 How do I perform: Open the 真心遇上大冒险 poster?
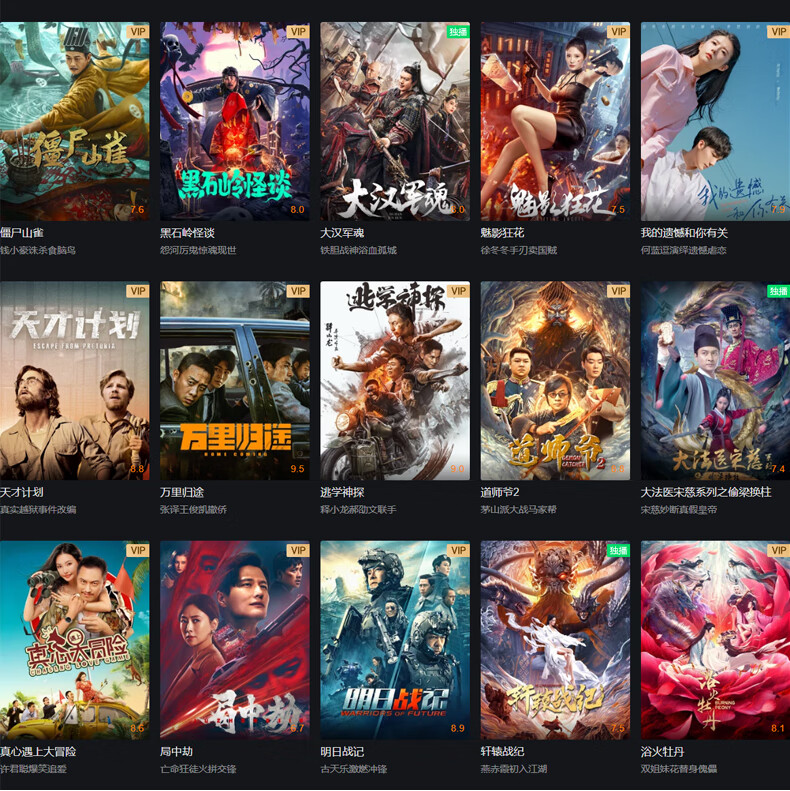[x=75, y=640]
